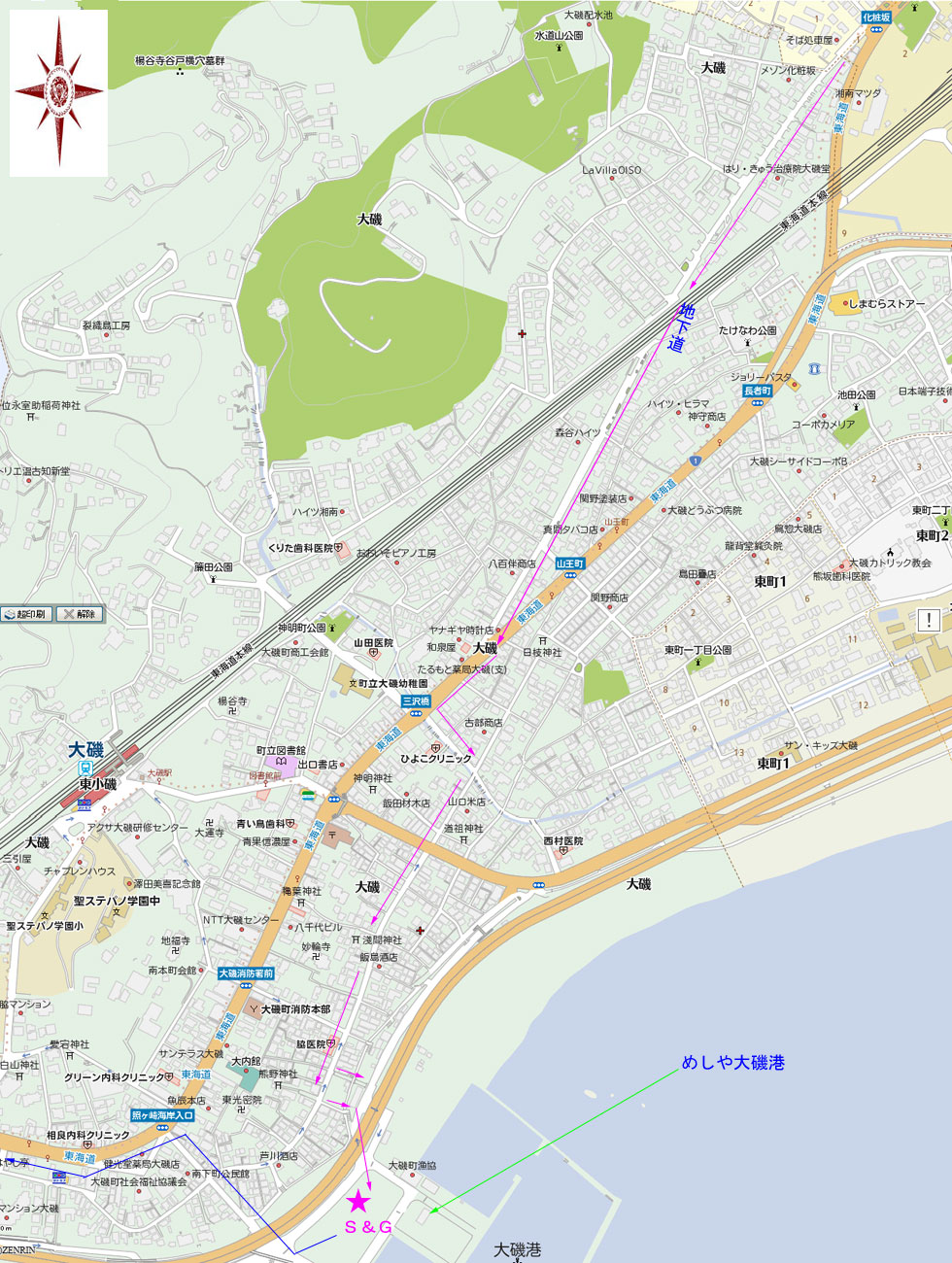Viewport: 952px width, 1263px height.
Task: Click the 化粧坂 intersection sign
Action: click(876, 17)
